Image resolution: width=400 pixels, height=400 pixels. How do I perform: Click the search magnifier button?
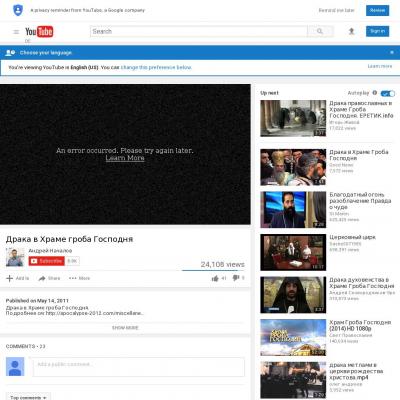pyautogui.click(x=320, y=31)
